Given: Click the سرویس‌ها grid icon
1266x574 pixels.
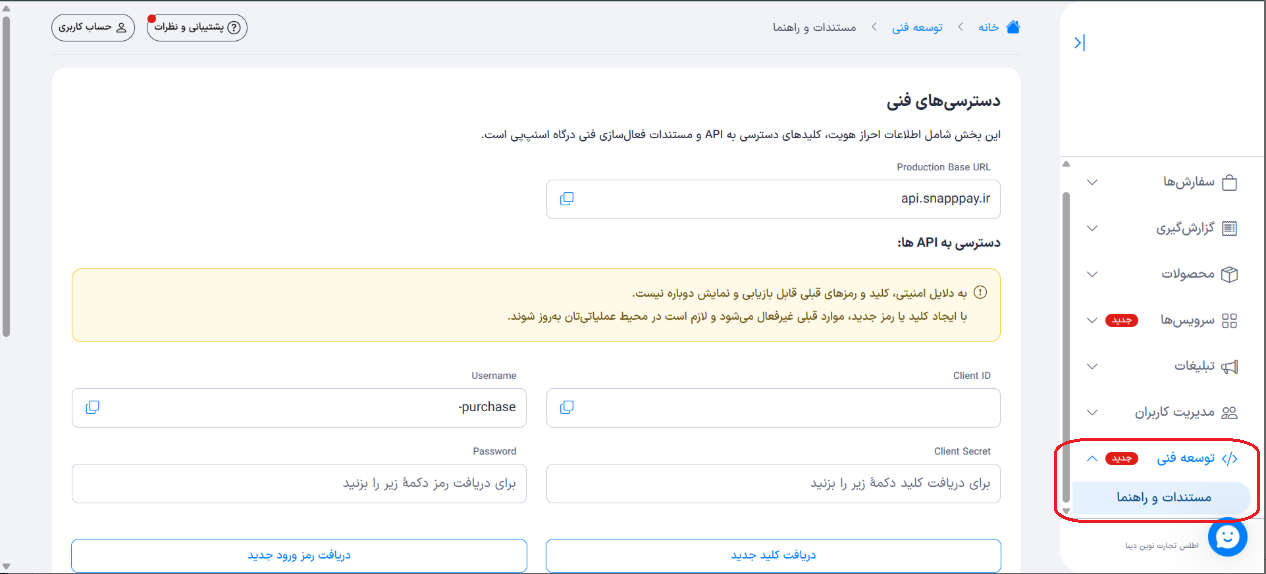Looking at the screenshot, I should pos(1230,320).
